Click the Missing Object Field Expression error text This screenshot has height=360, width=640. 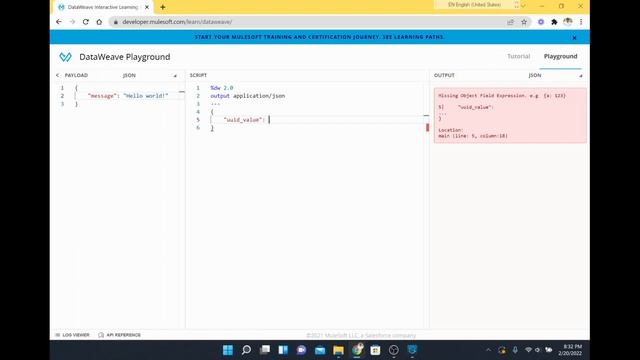pyautogui.click(x=502, y=96)
